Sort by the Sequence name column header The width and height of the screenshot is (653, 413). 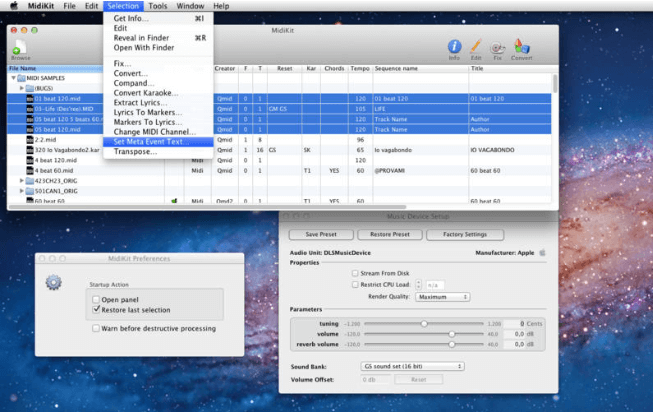(421, 68)
